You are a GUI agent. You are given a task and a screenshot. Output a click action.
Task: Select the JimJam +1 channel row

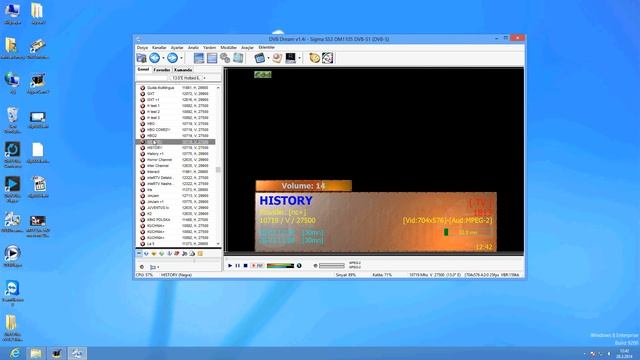(176, 202)
